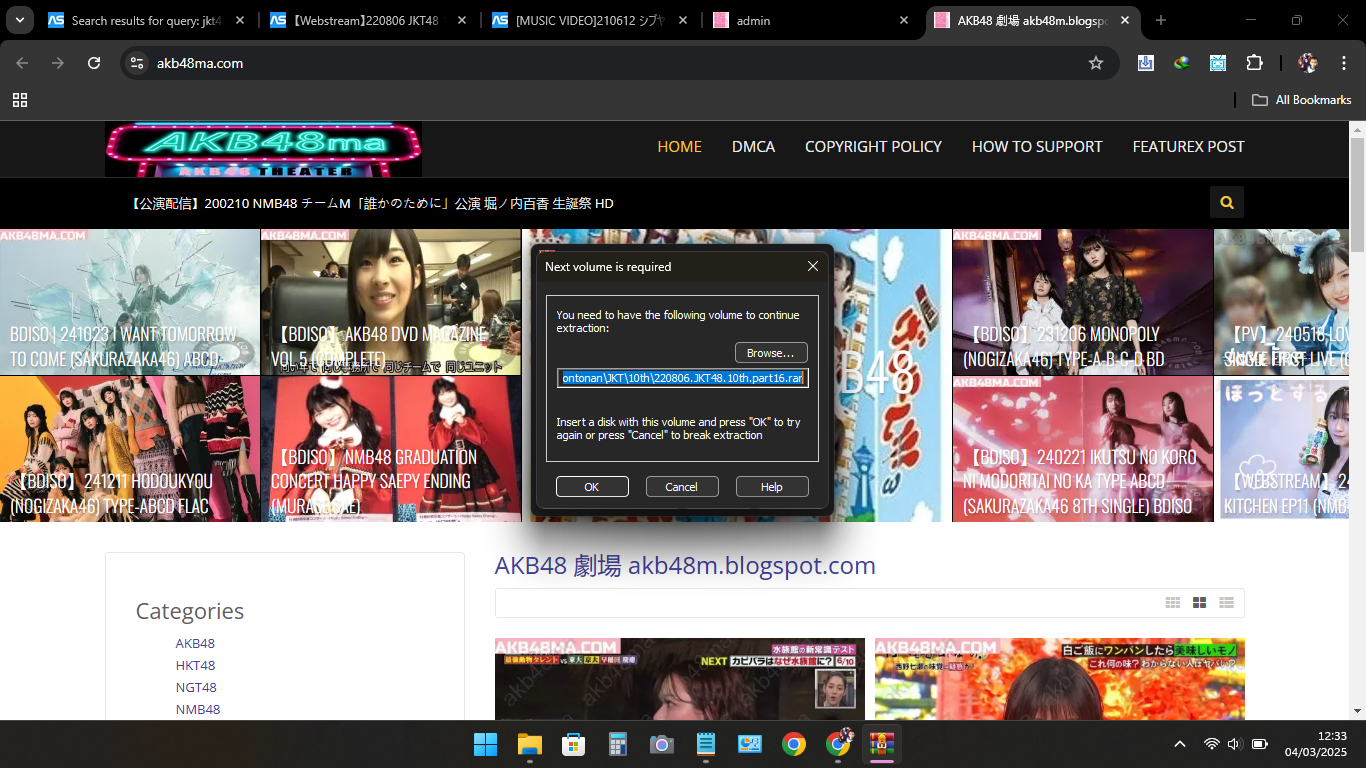
Task: Open the HKT48 category
Action: (x=195, y=665)
